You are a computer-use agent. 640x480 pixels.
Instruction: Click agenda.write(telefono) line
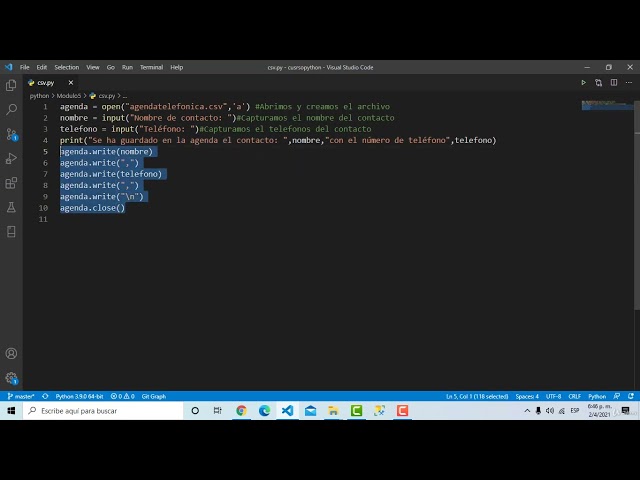click(x=111, y=174)
